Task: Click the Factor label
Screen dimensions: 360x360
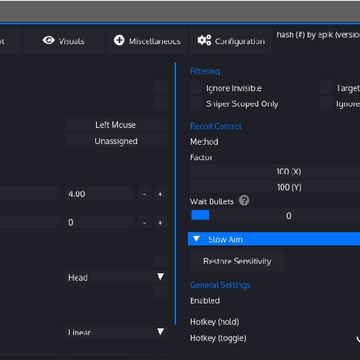Action: click(x=201, y=157)
